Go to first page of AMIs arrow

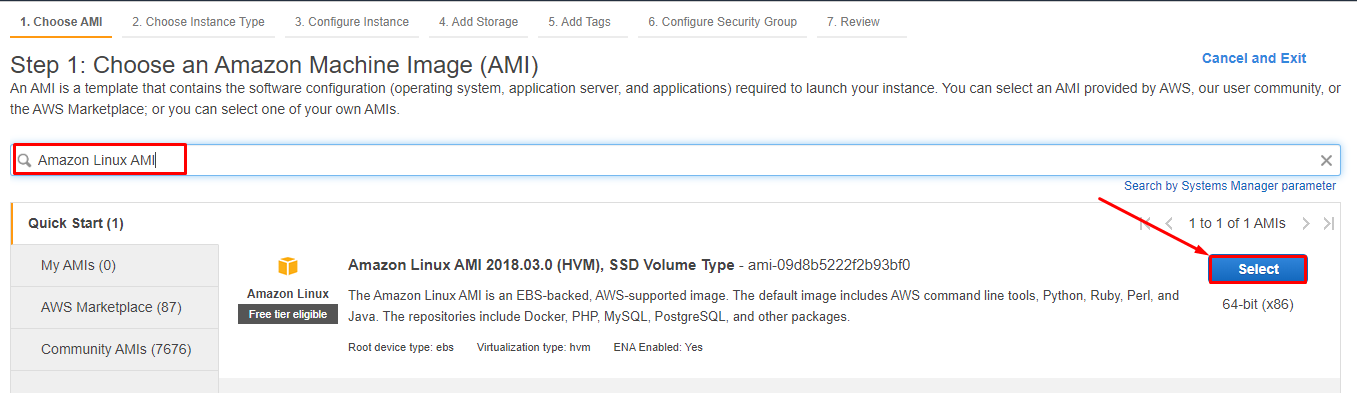pyautogui.click(x=1146, y=223)
